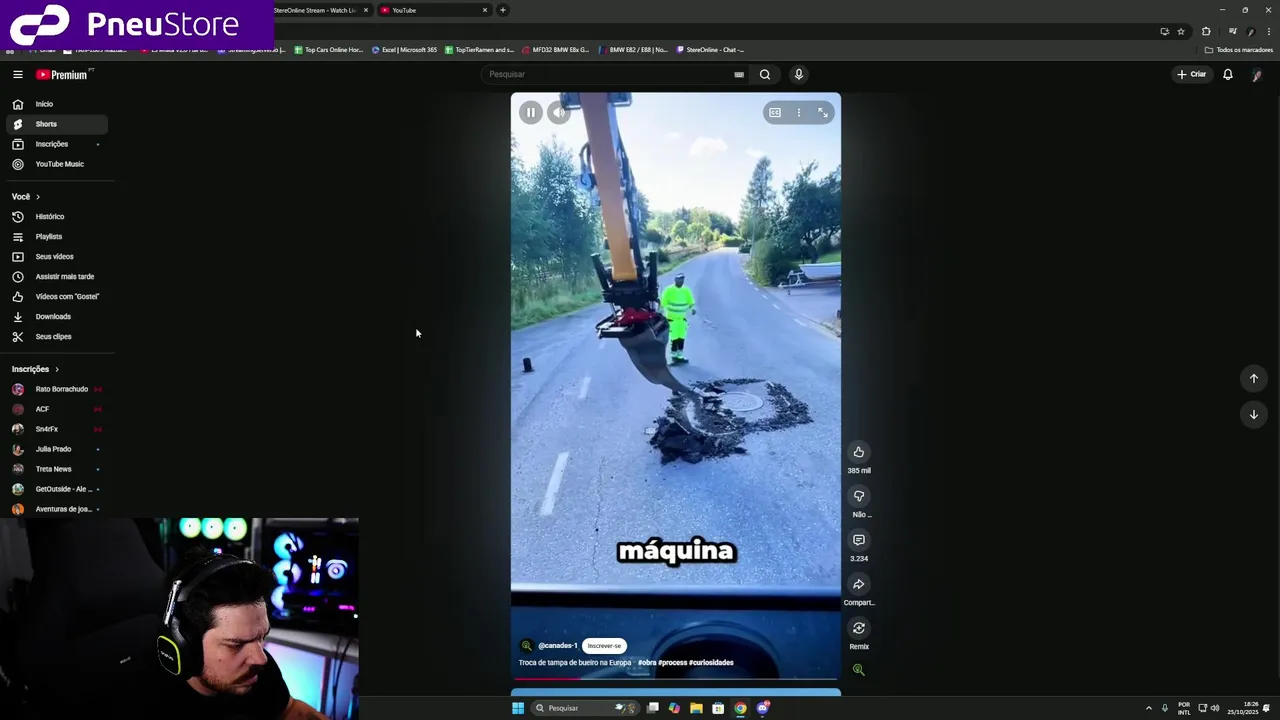This screenshot has width=1280, height=720.
Task: Enter fullscreen on the Short
Action: coord(823,113)
